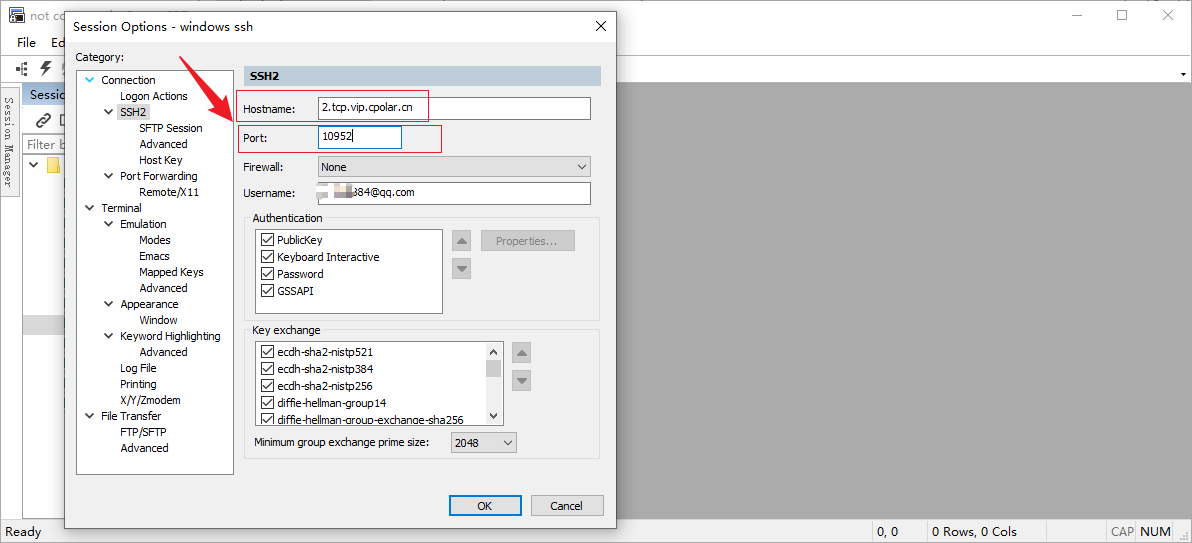Toggle the GSSAPI authentication checkbox
Screen dimensions: 1192x543
tap(267, 291)
